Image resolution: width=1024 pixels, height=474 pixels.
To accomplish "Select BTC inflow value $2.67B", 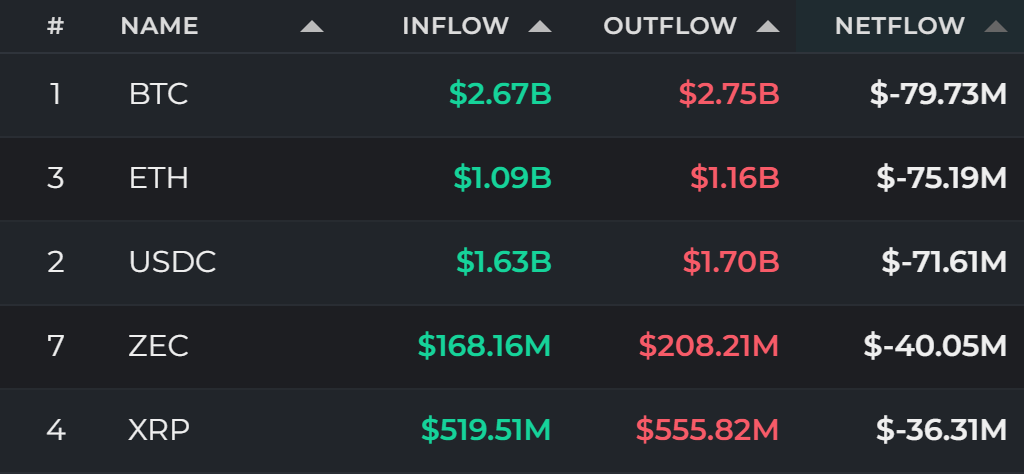I will click(500, 95).
